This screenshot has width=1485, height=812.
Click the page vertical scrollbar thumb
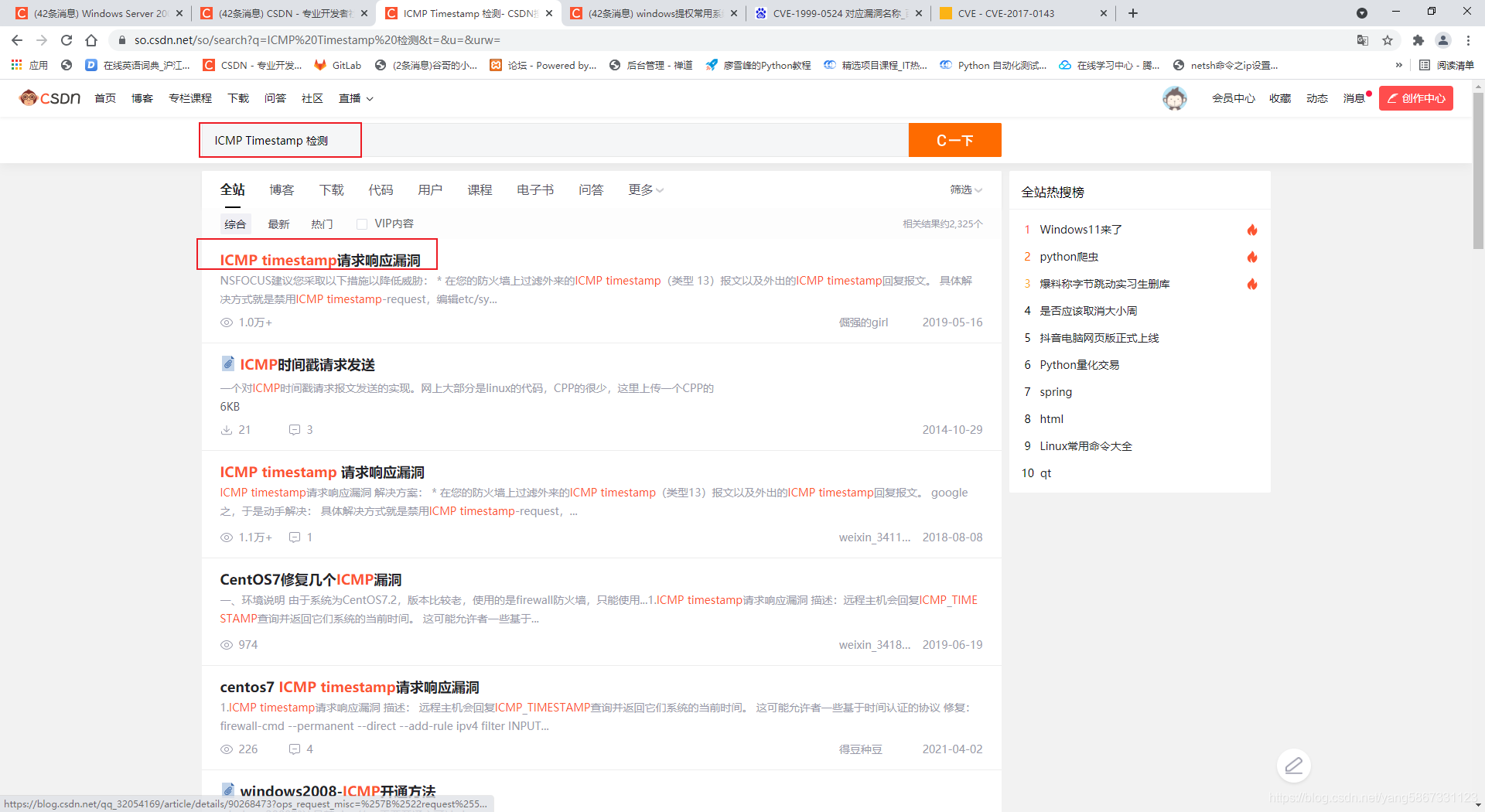pos(1478,170)
